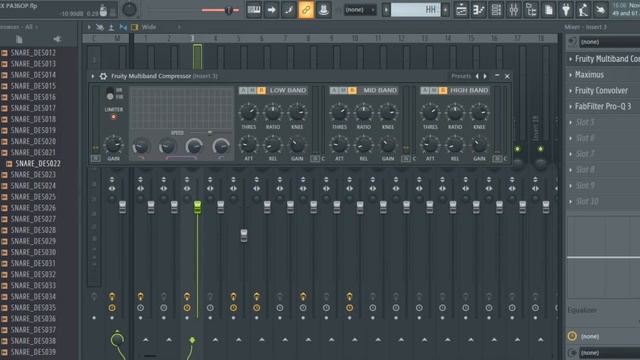
Task: Expand the Fruity Multiband Compressor slot arrow
Action: (571, 59)
